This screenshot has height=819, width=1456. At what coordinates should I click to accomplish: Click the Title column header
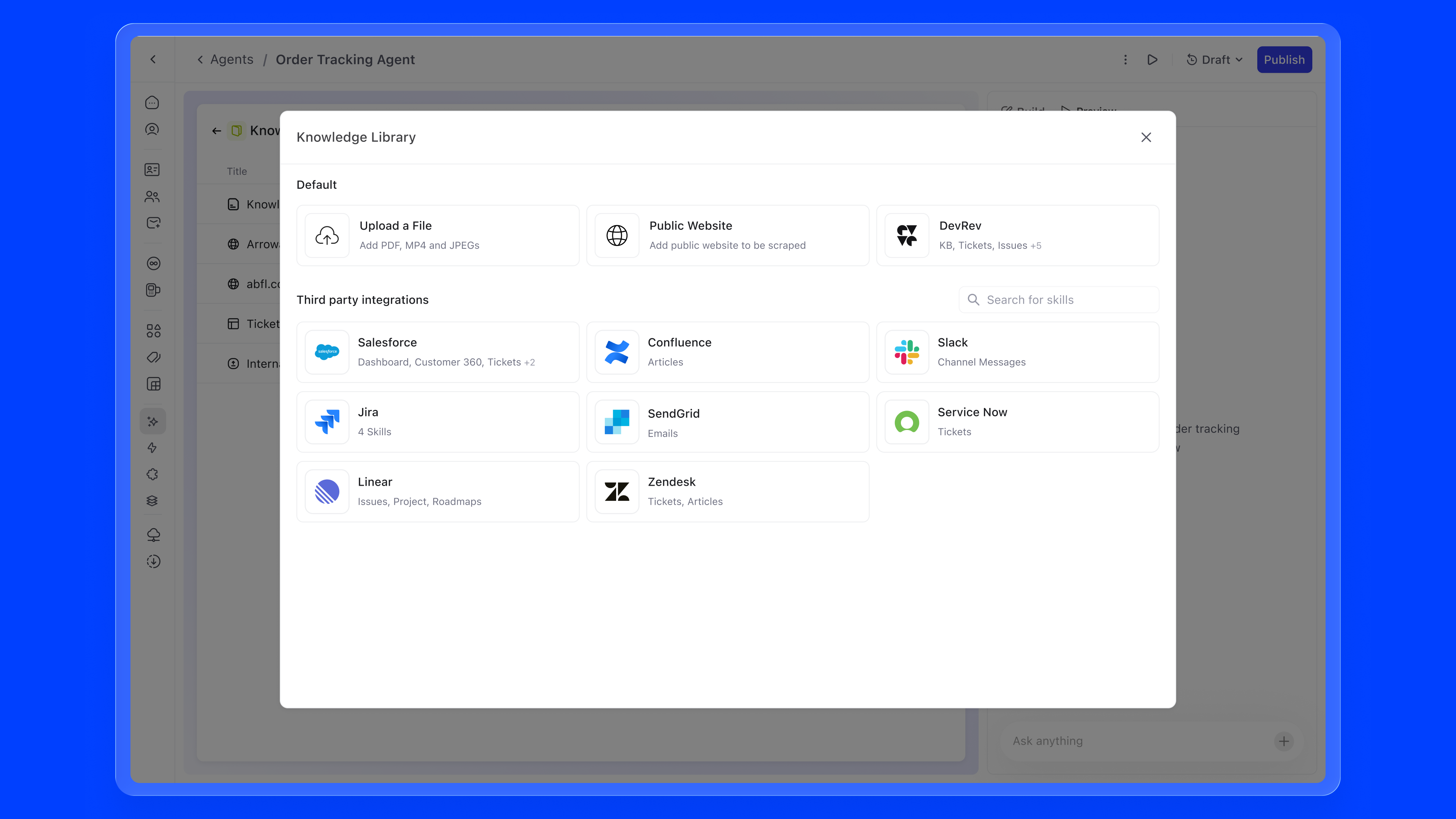(237, 171)
